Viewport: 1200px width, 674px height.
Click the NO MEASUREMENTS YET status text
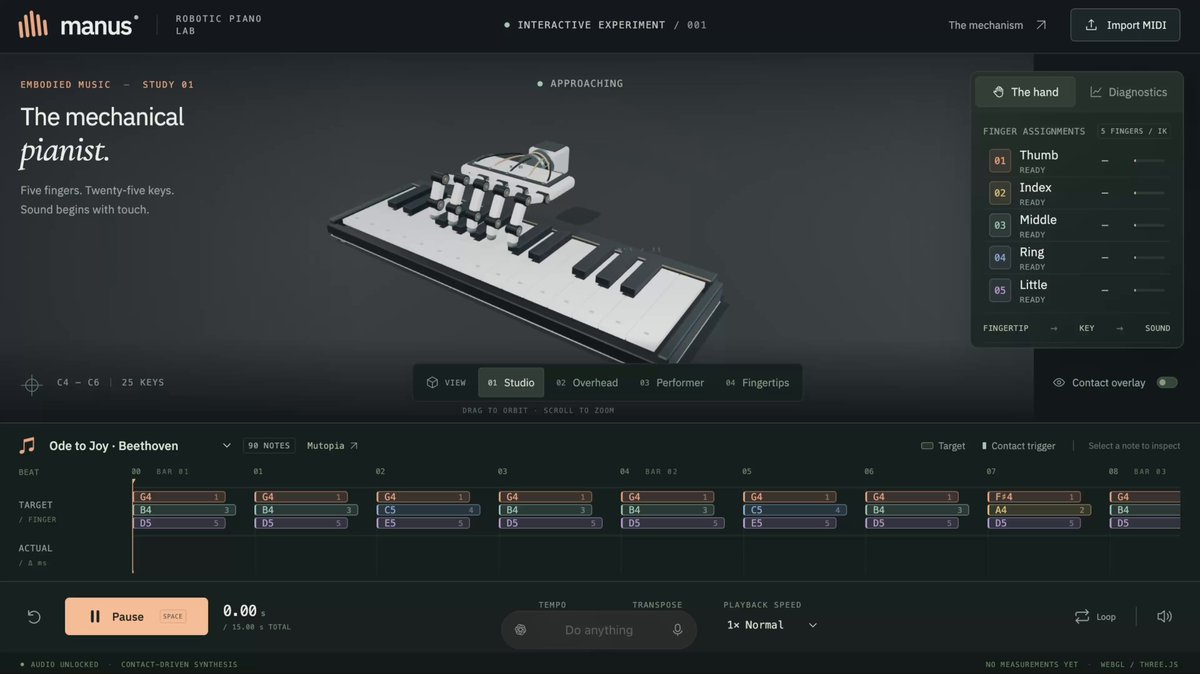[1034, 664]
